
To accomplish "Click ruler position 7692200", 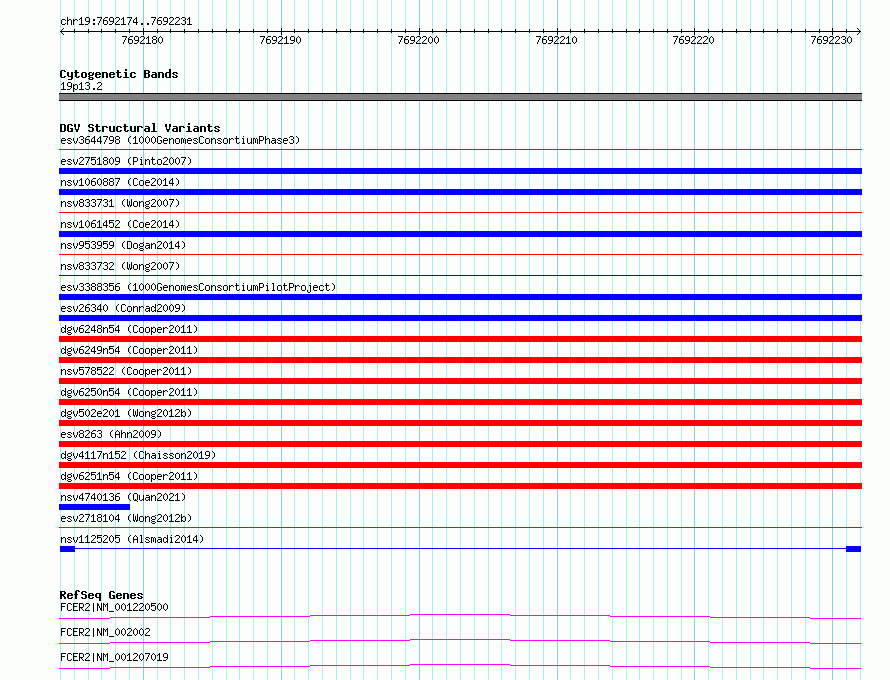I will [x=419, y=40].
